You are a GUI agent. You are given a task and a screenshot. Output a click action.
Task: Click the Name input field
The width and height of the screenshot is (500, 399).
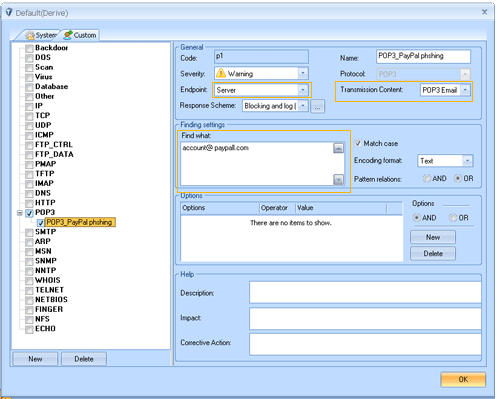[423, 56]
